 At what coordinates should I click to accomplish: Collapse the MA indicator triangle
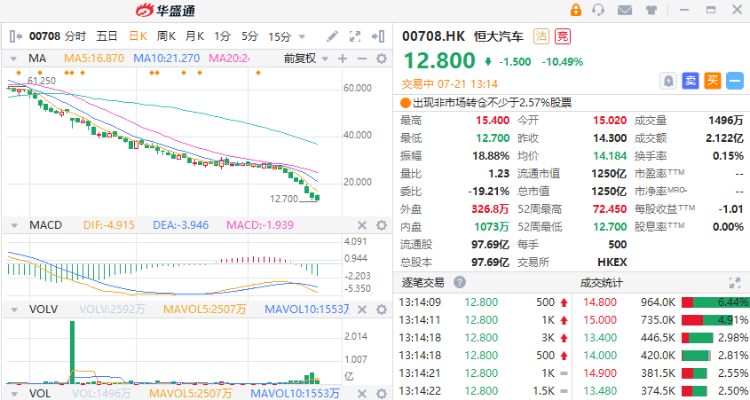pos(14,59)
